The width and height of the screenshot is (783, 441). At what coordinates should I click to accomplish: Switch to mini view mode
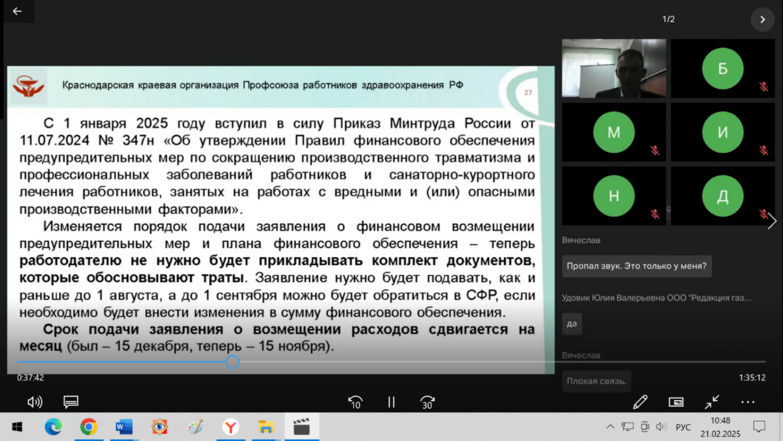pos(676,402)
